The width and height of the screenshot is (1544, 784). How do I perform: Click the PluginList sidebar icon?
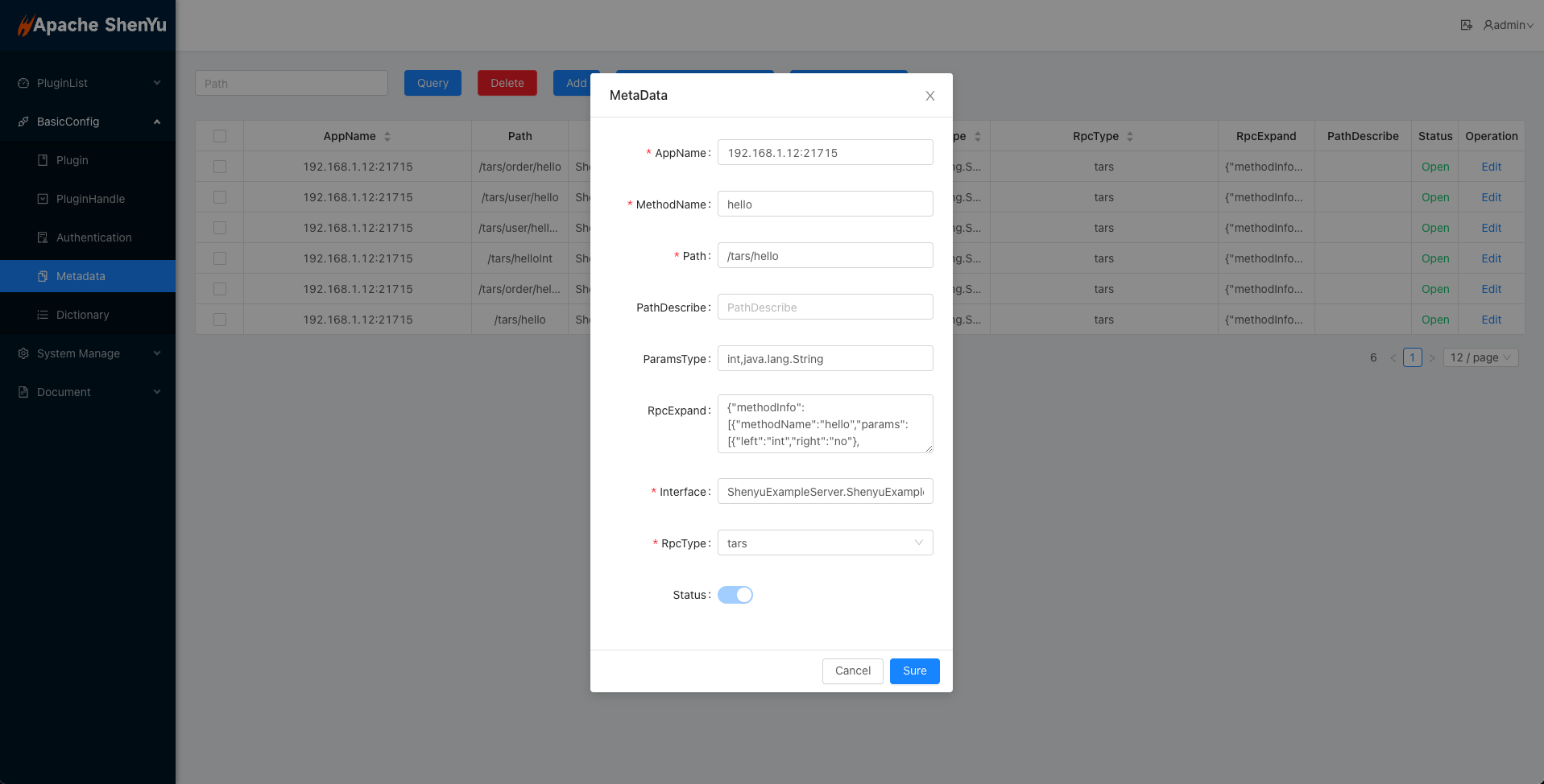tap(23, 83)
